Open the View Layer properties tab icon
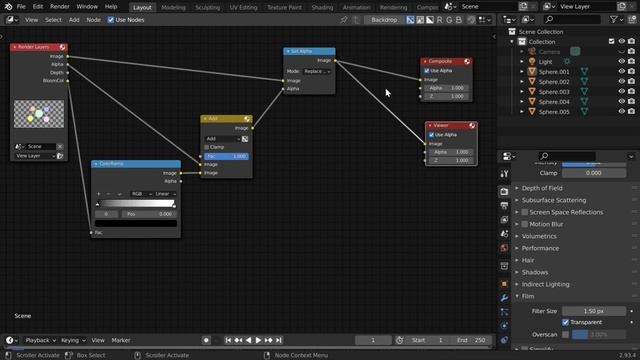 coord(504,220)
